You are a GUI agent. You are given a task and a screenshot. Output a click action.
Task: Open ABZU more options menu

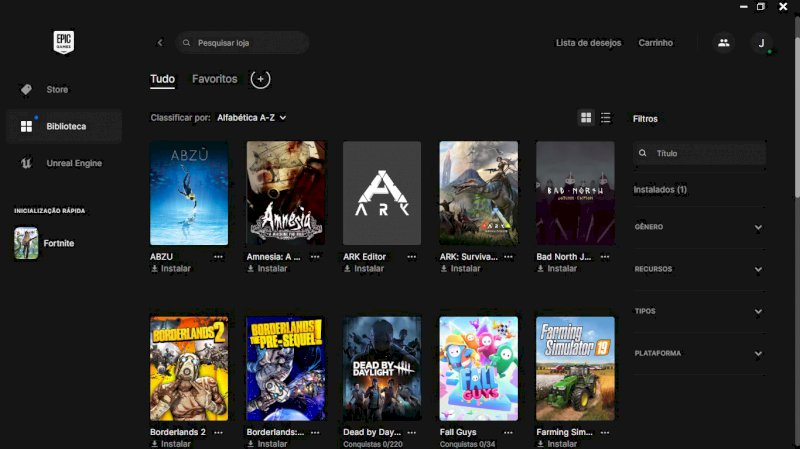[218, 257]
